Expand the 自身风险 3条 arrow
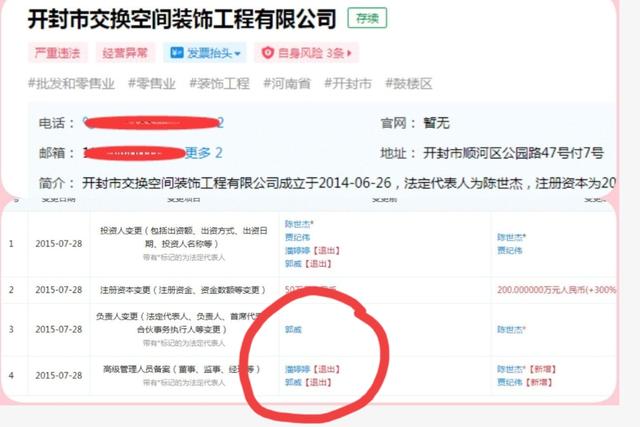This screenshot has height=427, width=640. [x=349, y=53]
